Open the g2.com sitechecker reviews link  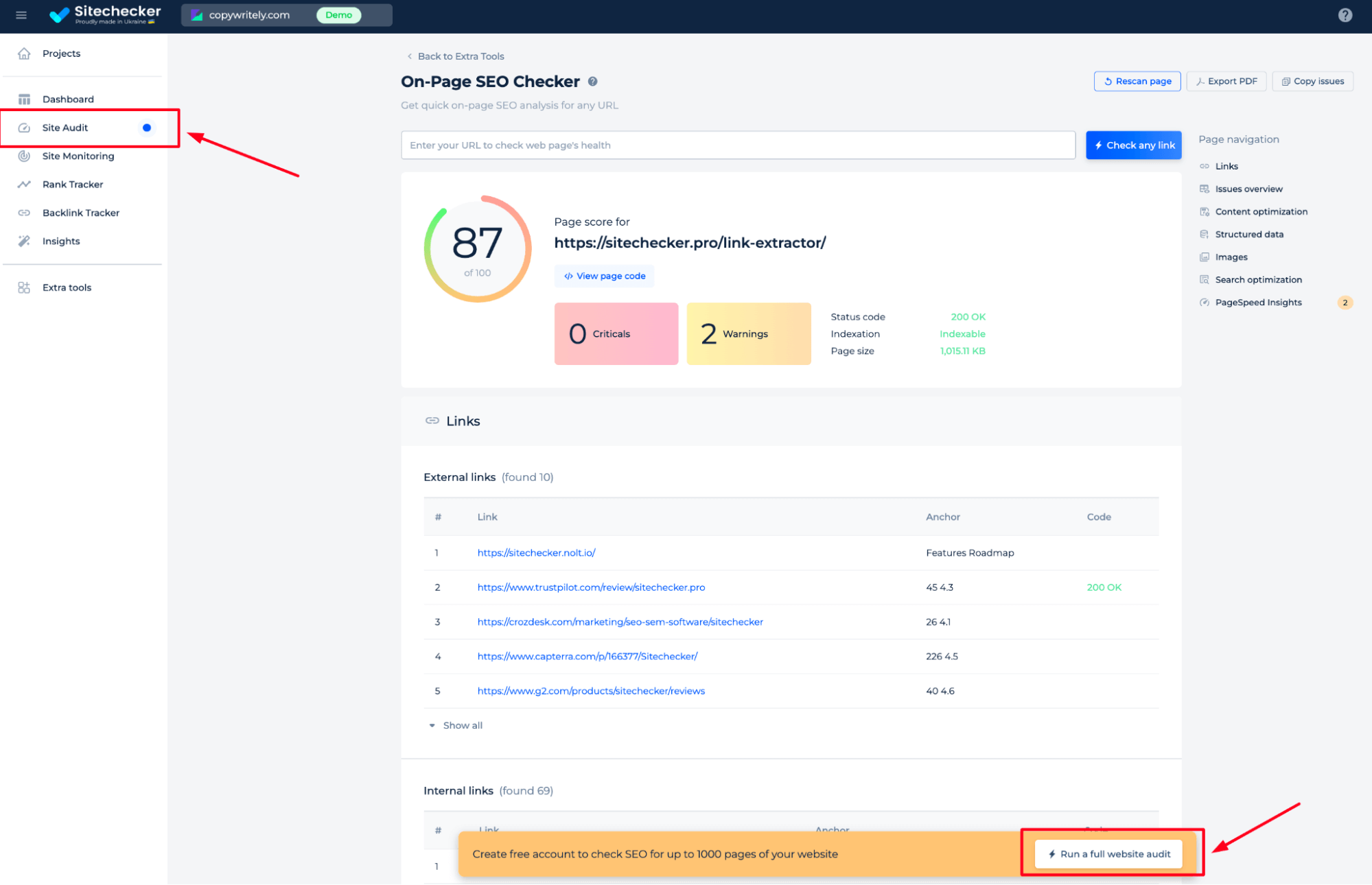(x=591, y=691)
